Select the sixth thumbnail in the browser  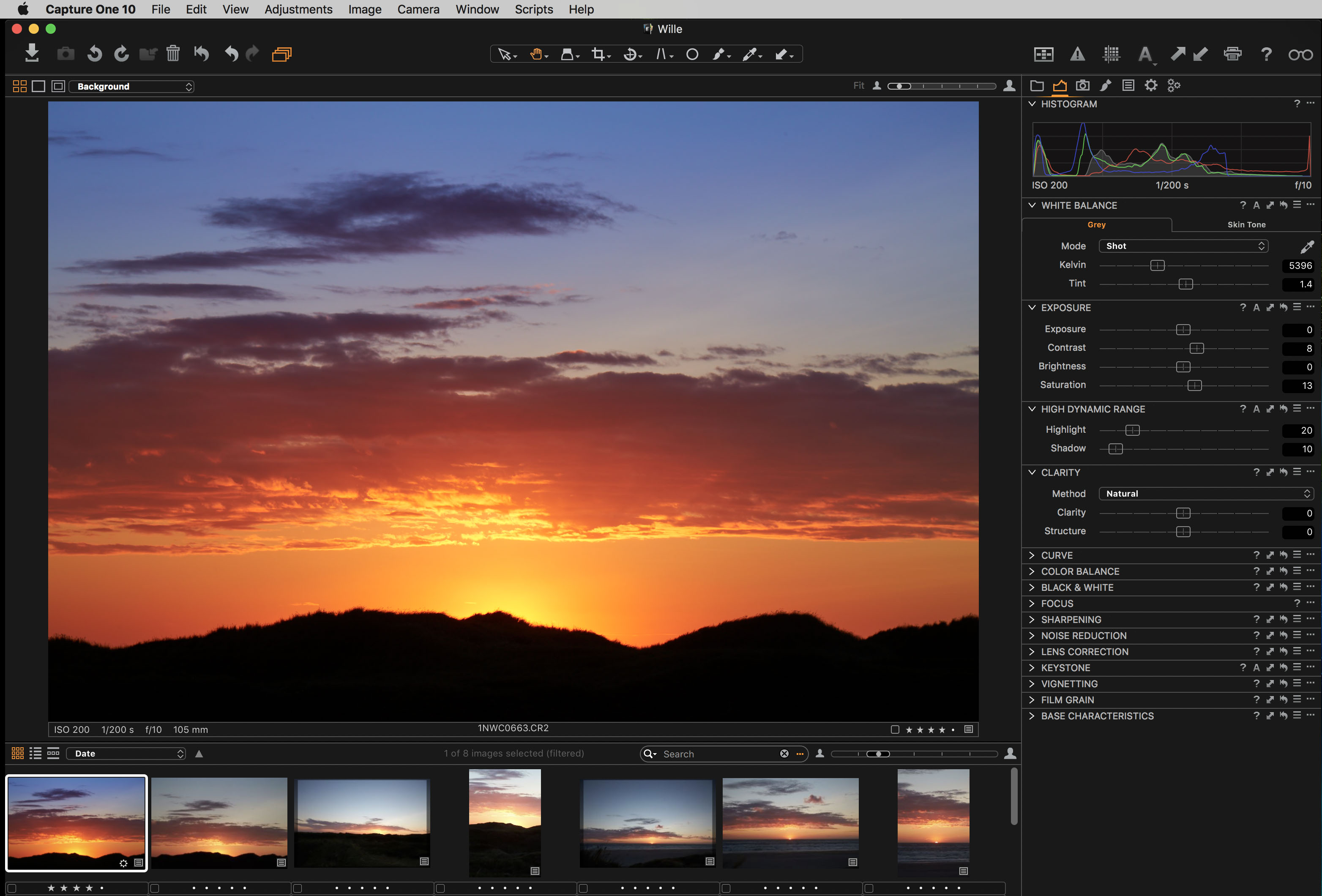coord(790,823)
